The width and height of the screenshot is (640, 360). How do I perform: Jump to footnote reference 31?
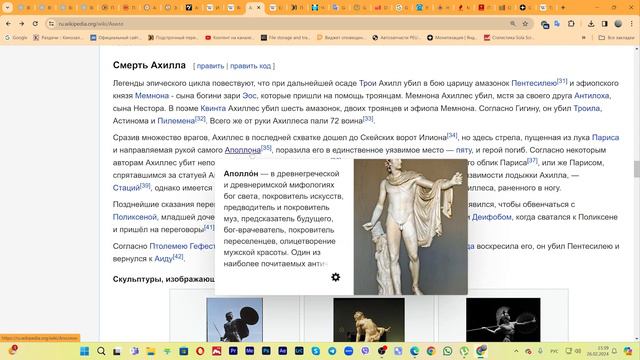[562, 81]
